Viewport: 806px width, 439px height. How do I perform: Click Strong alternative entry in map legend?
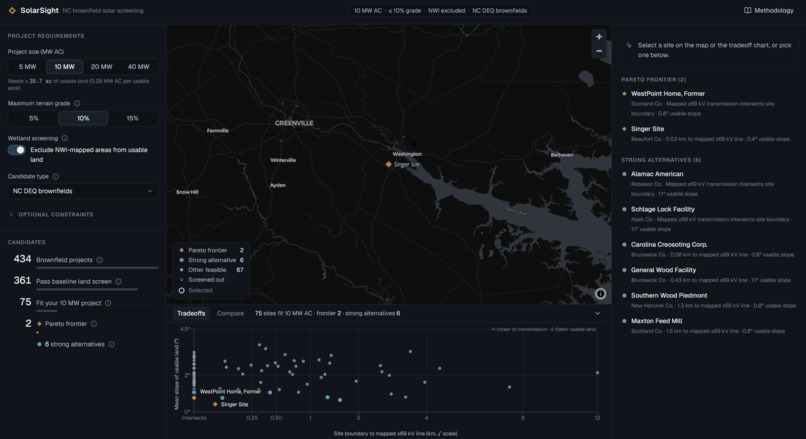coord(211,260)
